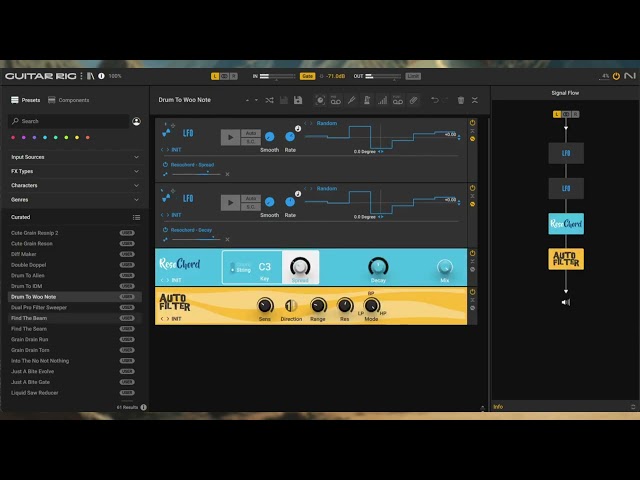Bypass the second LFO module power button
The width and height of the screenshot is (640, 480).
pos(472,188)
